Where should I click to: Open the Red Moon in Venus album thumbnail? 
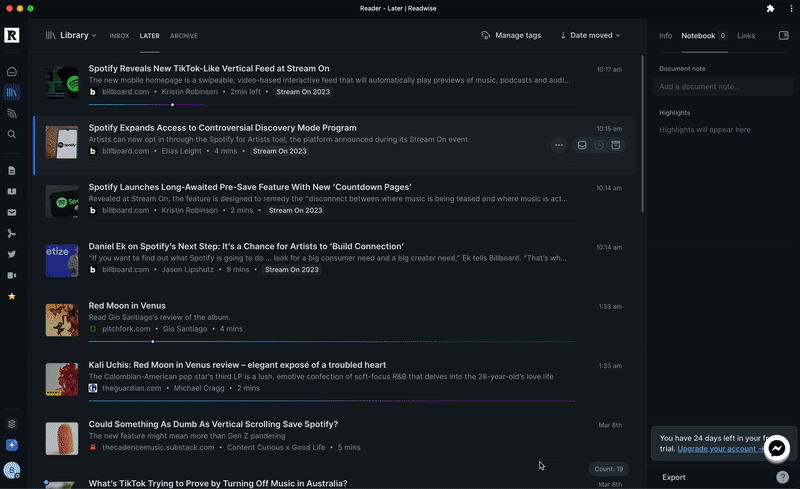tap(62, 320)
